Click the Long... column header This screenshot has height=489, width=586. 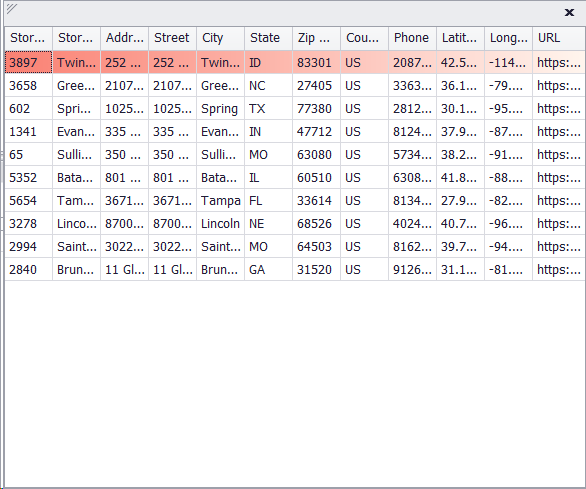click(x=508, y=38)
